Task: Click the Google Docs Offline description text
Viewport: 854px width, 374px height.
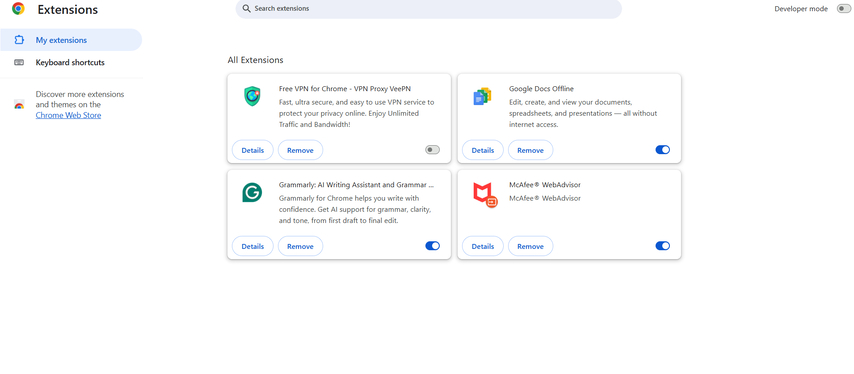Action: (583, 113)
